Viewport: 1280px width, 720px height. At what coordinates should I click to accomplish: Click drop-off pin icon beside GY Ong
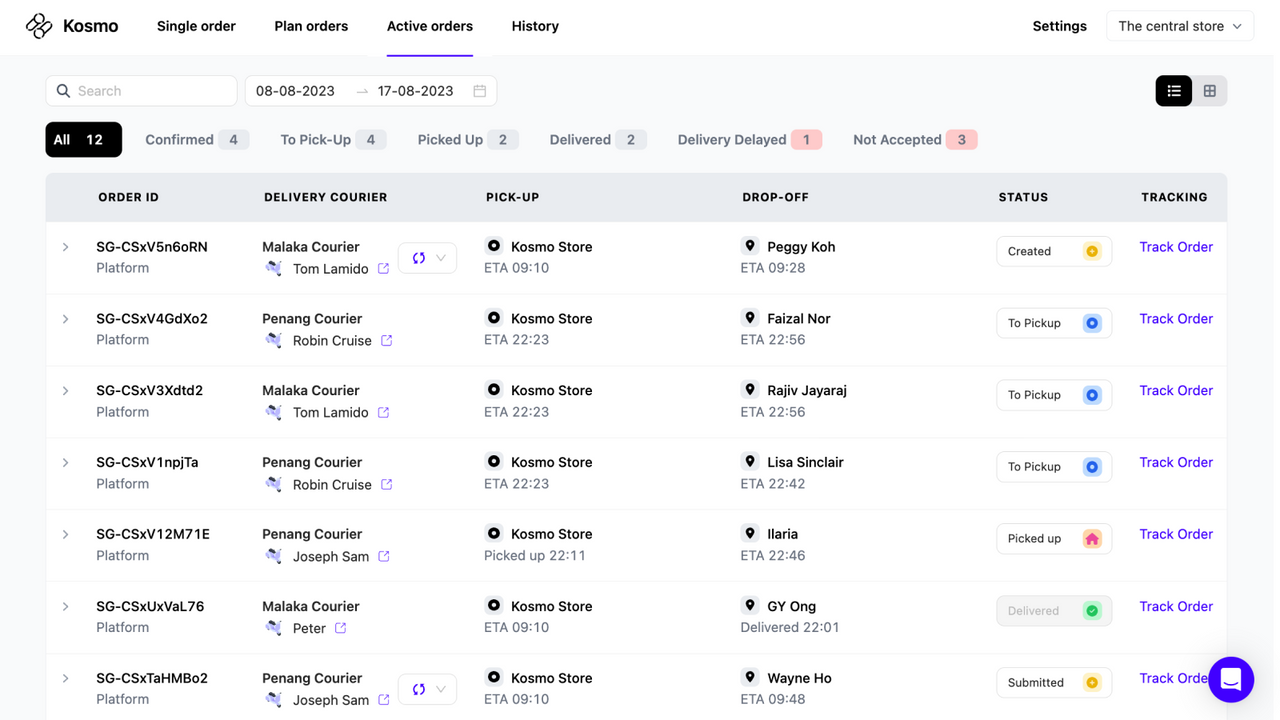point(750,606)
